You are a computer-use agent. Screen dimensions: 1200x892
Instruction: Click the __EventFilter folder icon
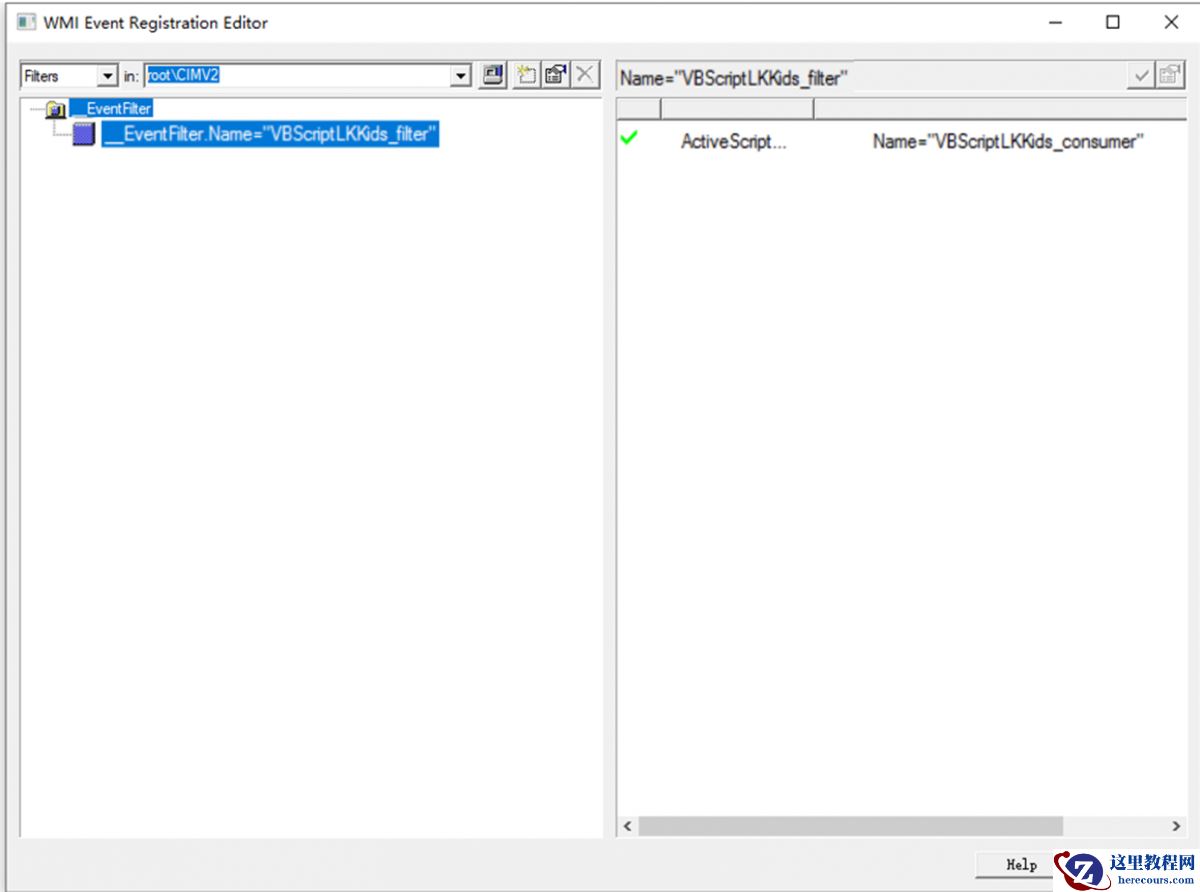[56, 109]
